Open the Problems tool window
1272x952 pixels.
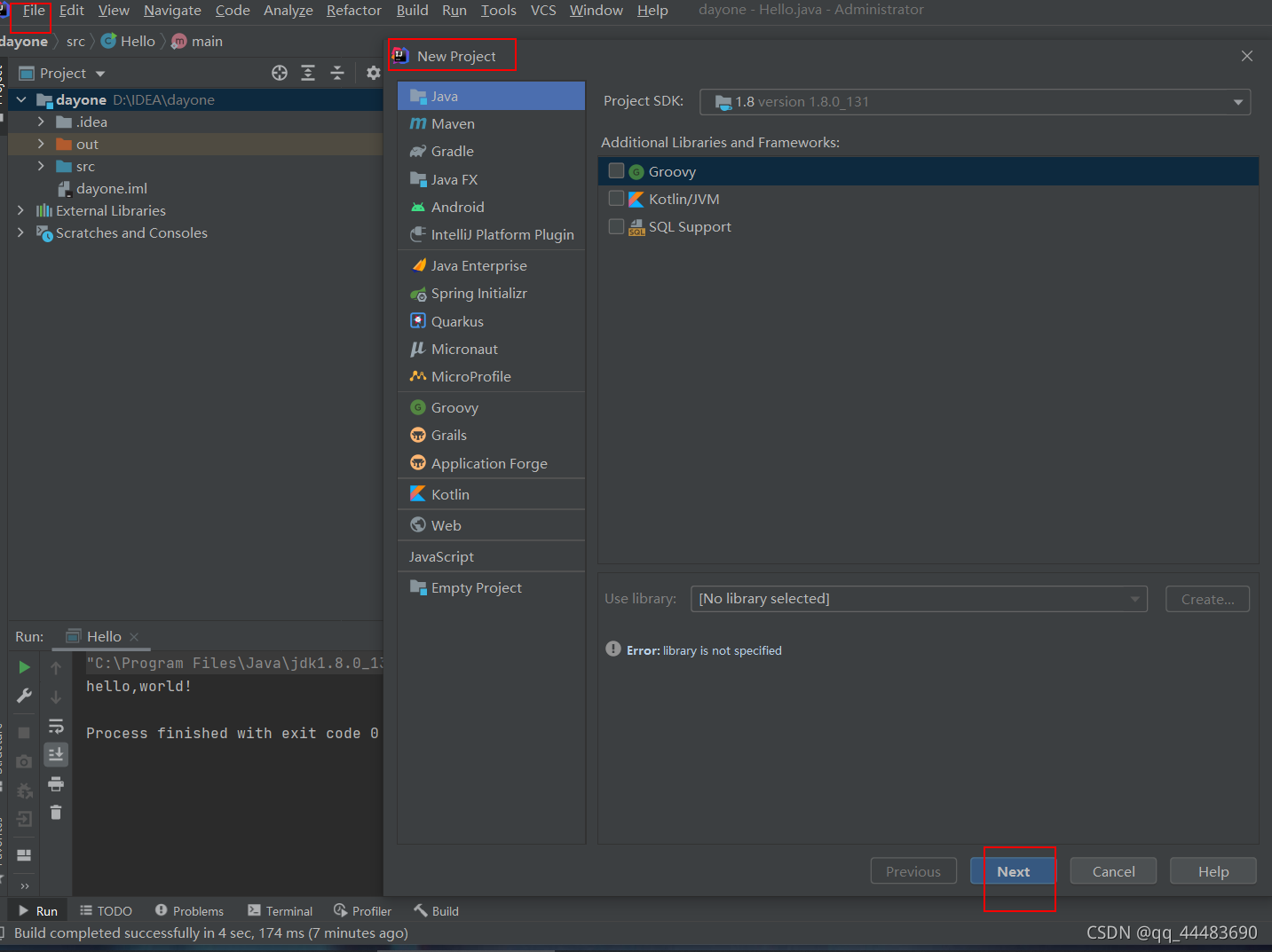(x=189, y=911)
